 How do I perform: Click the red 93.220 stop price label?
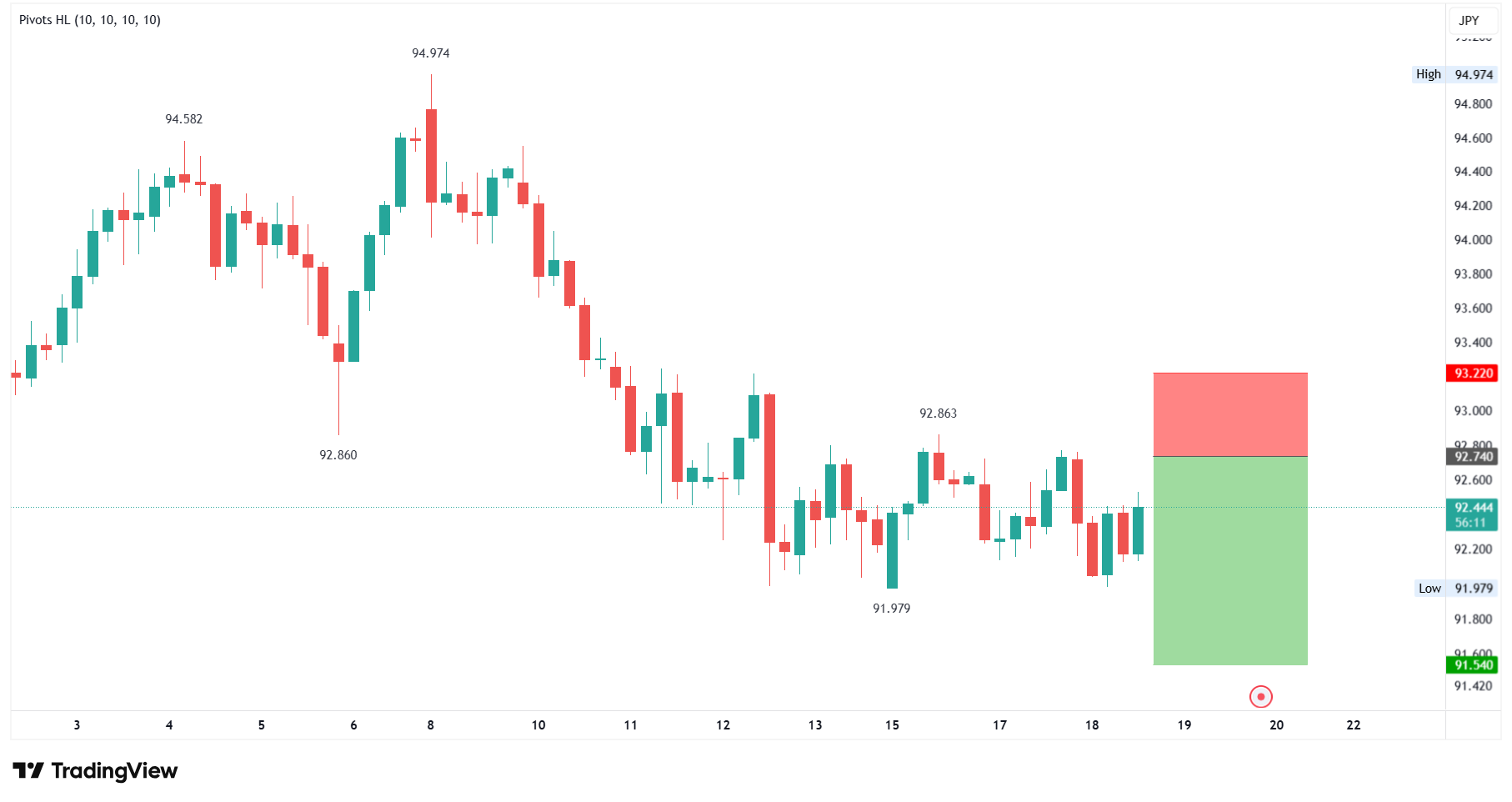pos(1473,373)
